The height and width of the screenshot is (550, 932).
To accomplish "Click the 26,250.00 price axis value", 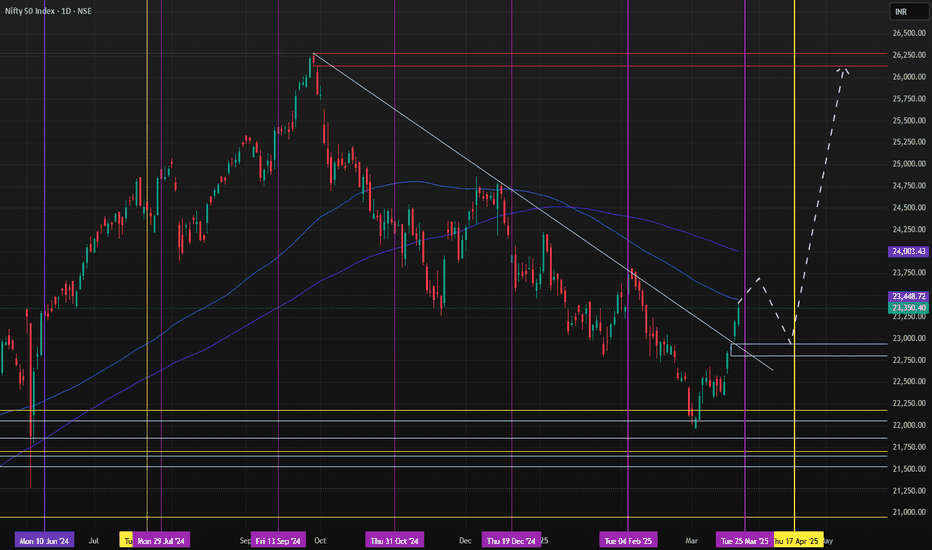I will pos(909,55).
